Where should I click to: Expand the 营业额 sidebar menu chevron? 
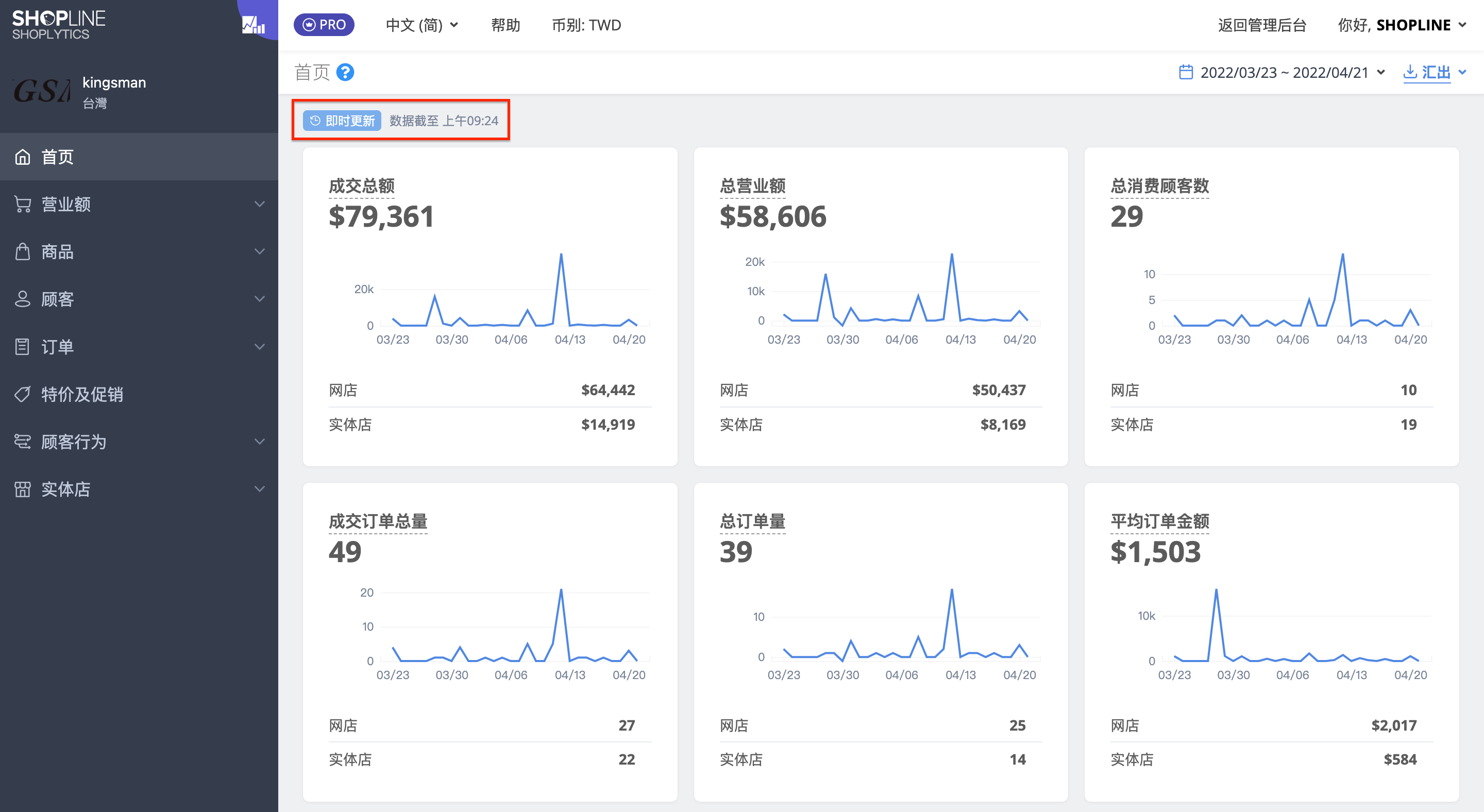(x=260, y=205)
